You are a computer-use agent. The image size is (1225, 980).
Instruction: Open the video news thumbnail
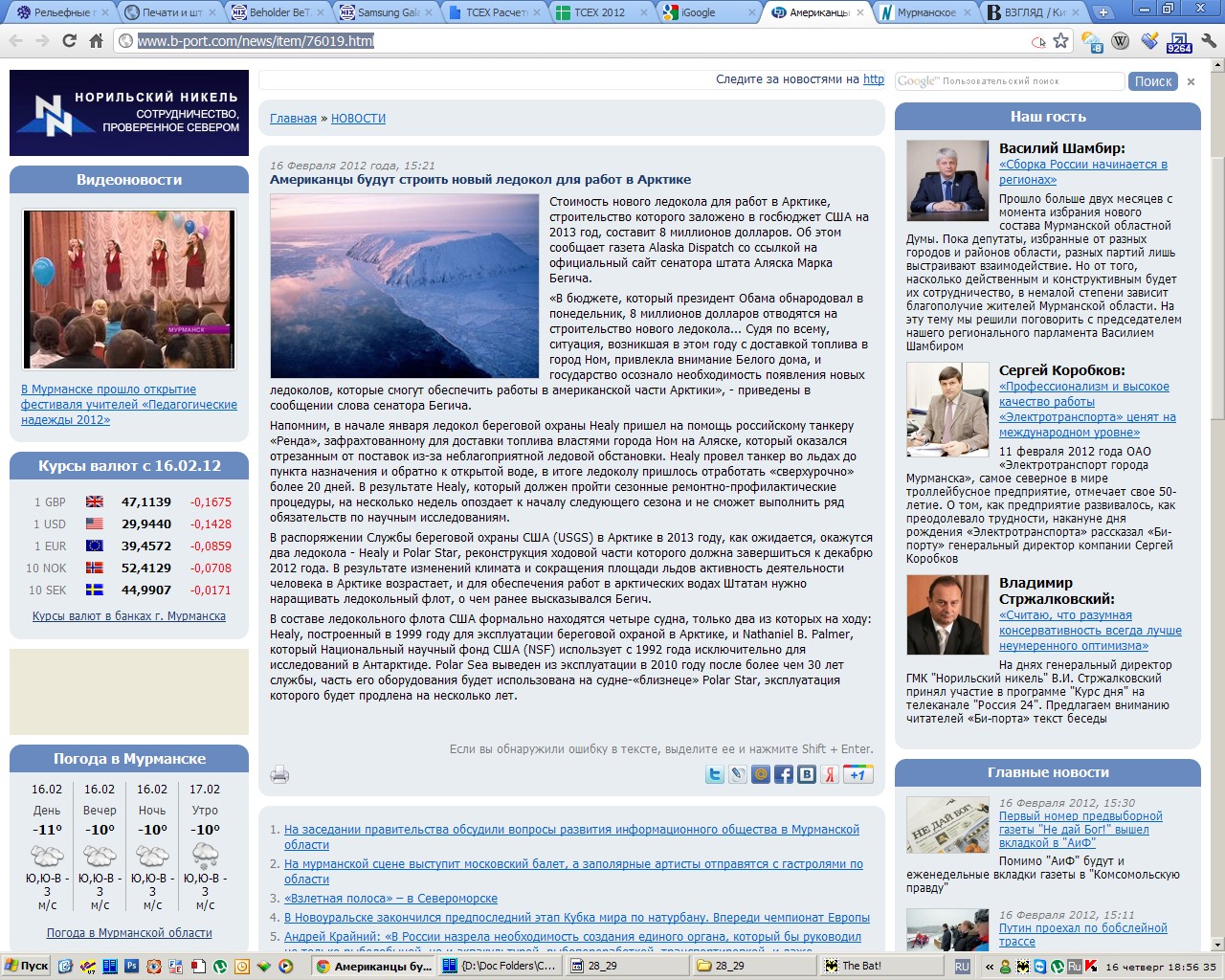[129, 290]
